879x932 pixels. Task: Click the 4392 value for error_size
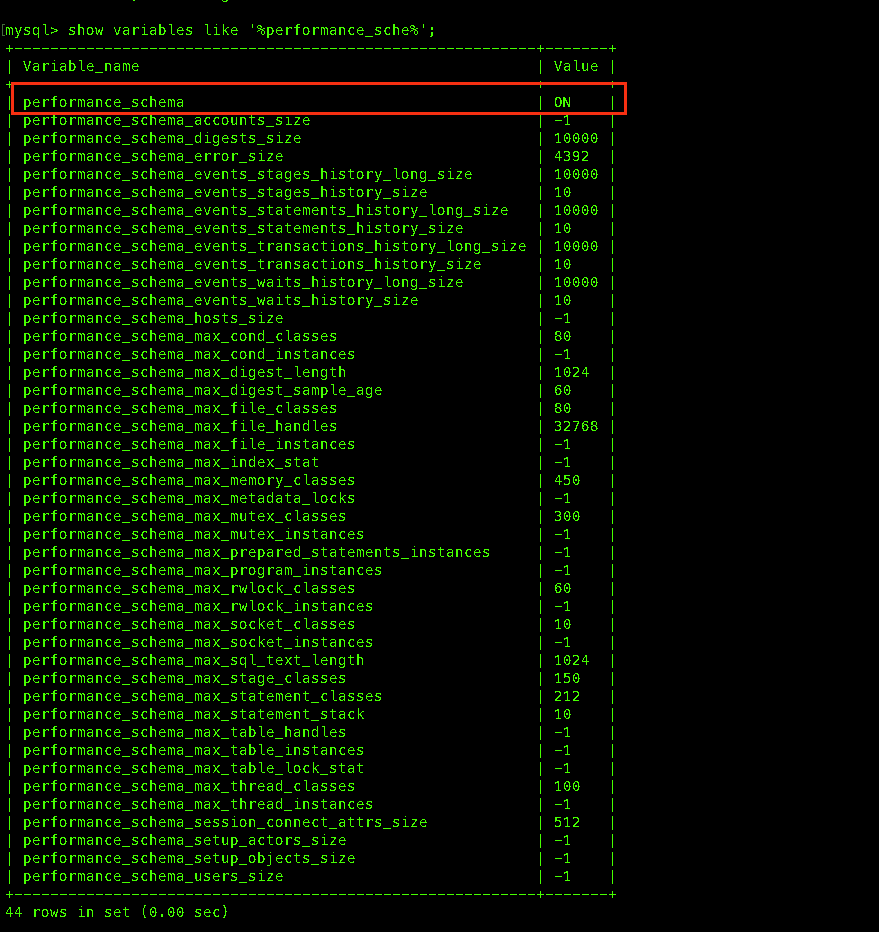tap(571, 156)
